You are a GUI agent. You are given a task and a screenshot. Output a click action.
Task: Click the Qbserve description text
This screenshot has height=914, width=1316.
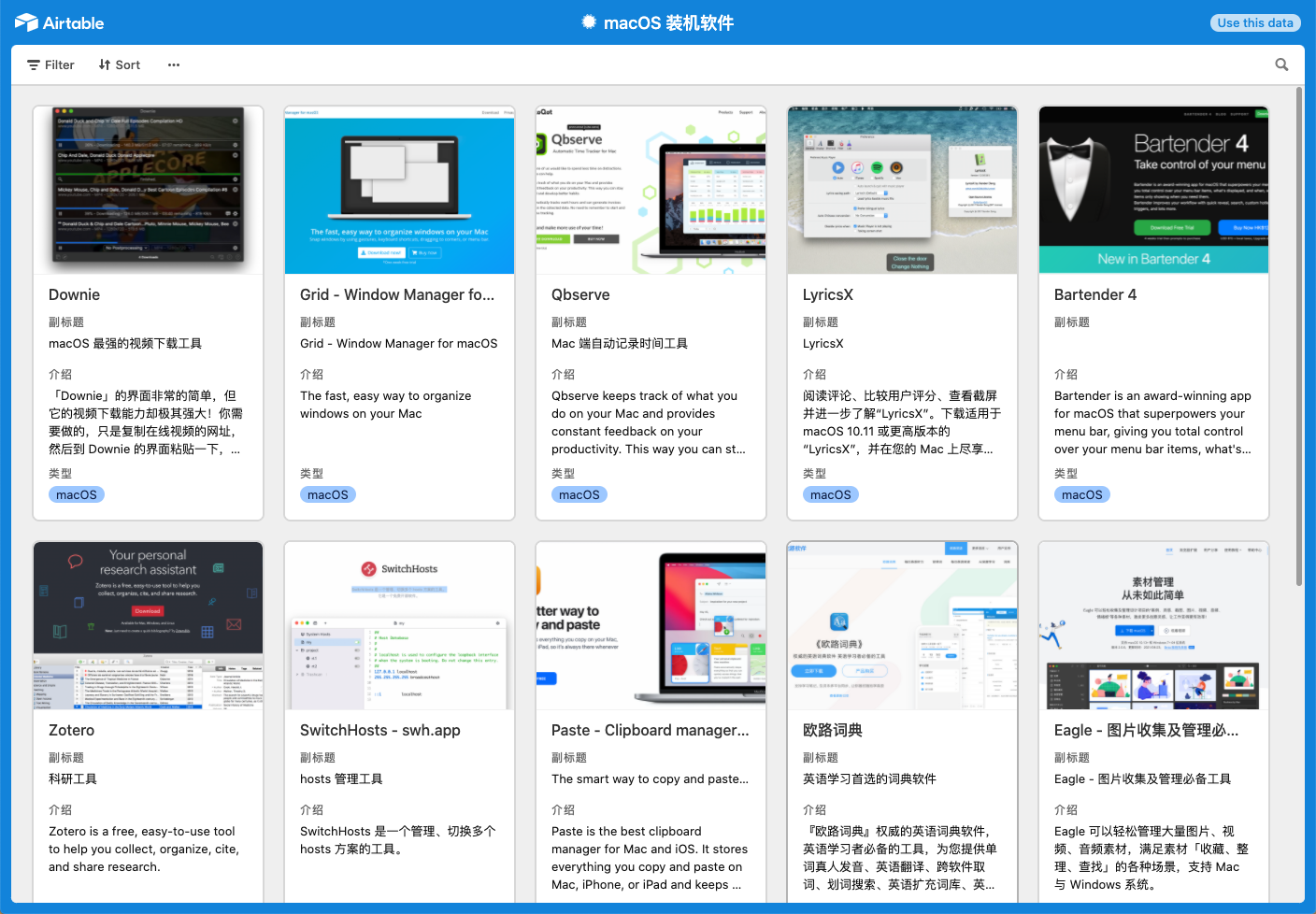point(649,422)
